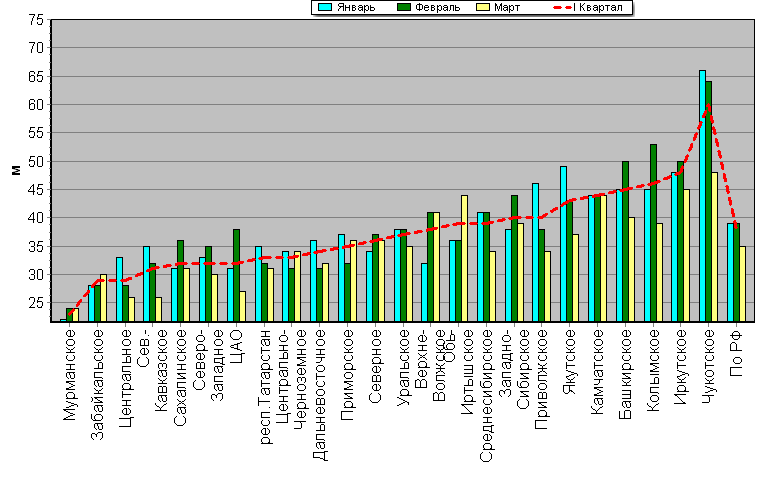
Task: Click the Забайкальское axis label
Action: click(x=98, y=385)
